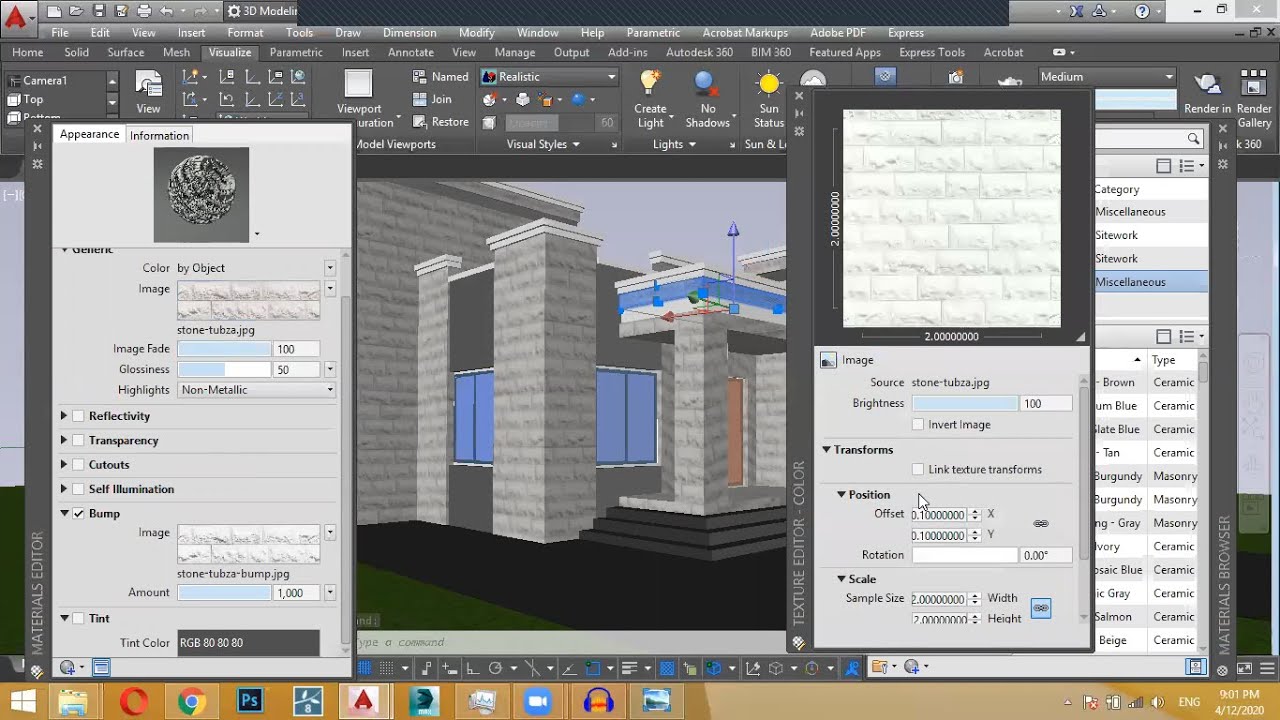Image resolution: width=1280 pixels, height=720 pixels.
Task: Open the Realistic visual style dropdown
Action: 549,77
